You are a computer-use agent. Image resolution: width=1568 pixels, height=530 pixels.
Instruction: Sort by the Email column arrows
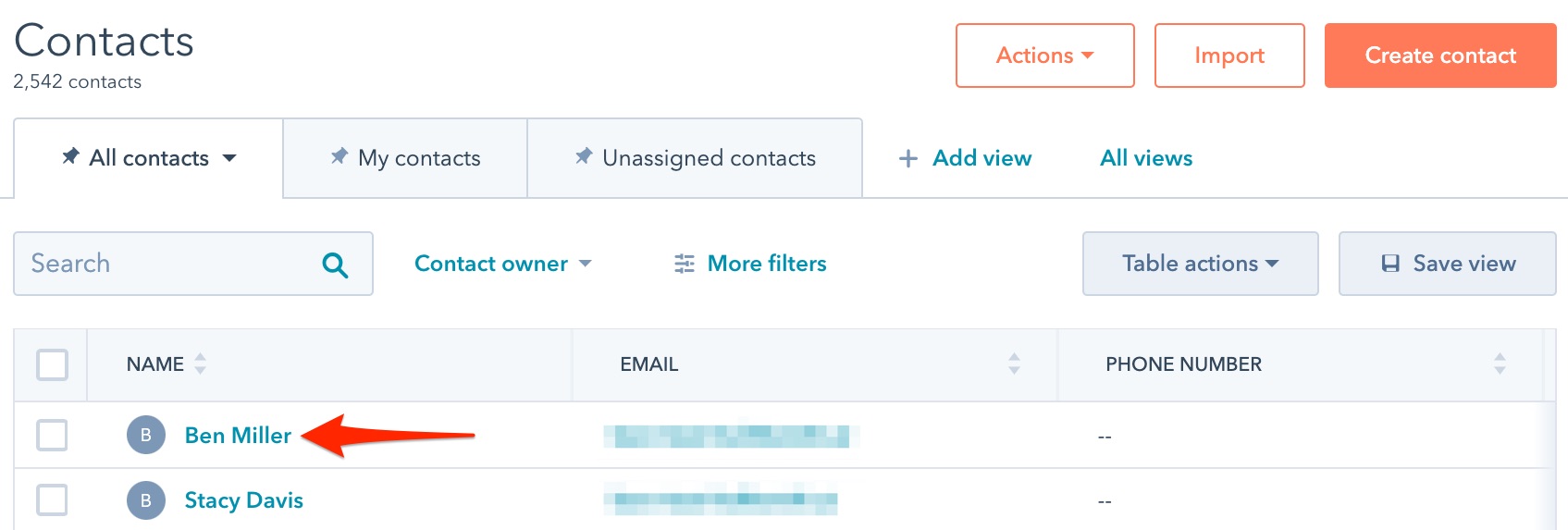click(1014, 364)
